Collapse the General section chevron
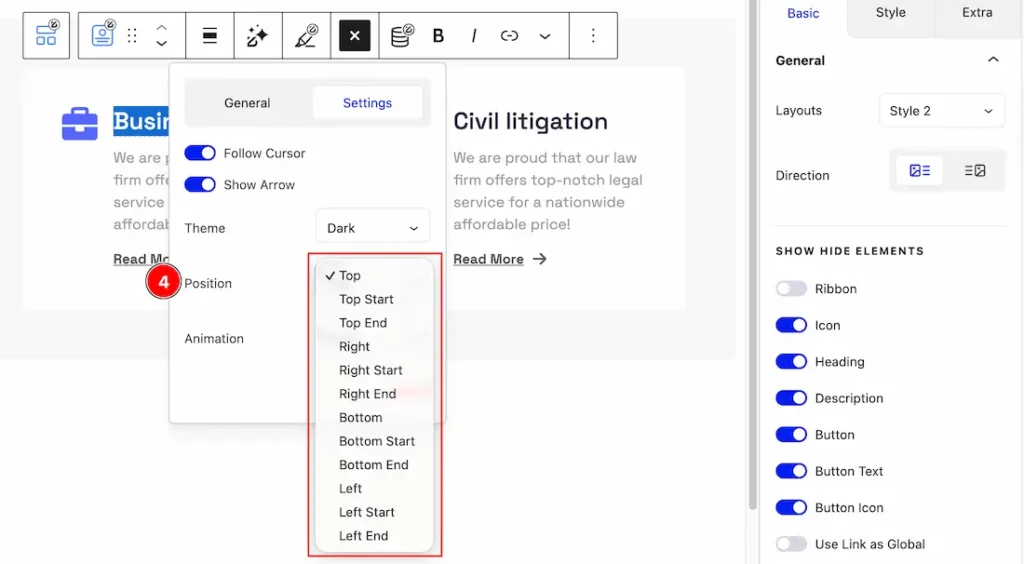 (x=993, y=60)
